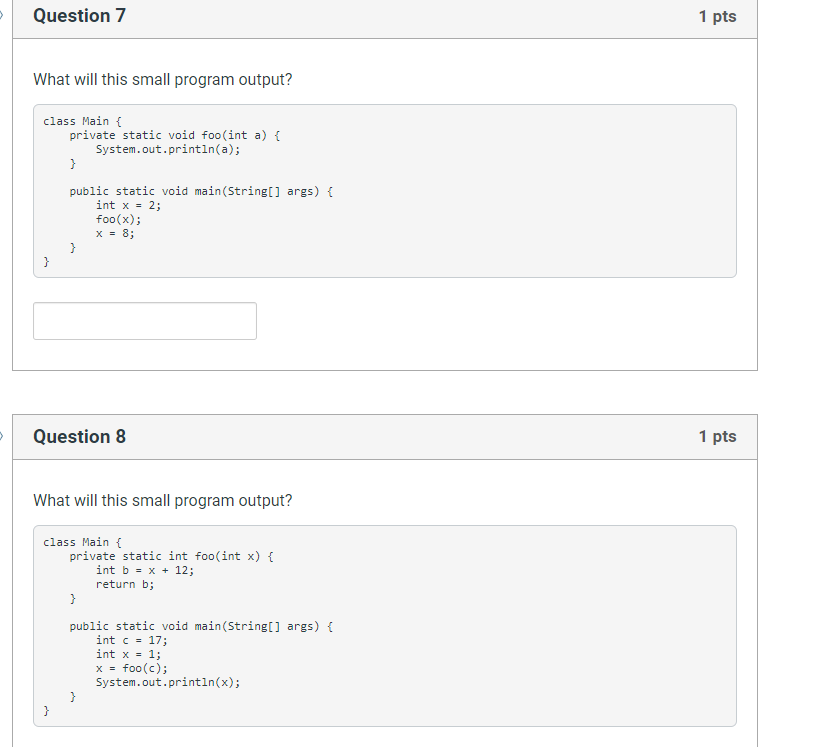818x747 pixels.
Task: Click the foo(x) call line in Question 7
Action: (118, 219)
